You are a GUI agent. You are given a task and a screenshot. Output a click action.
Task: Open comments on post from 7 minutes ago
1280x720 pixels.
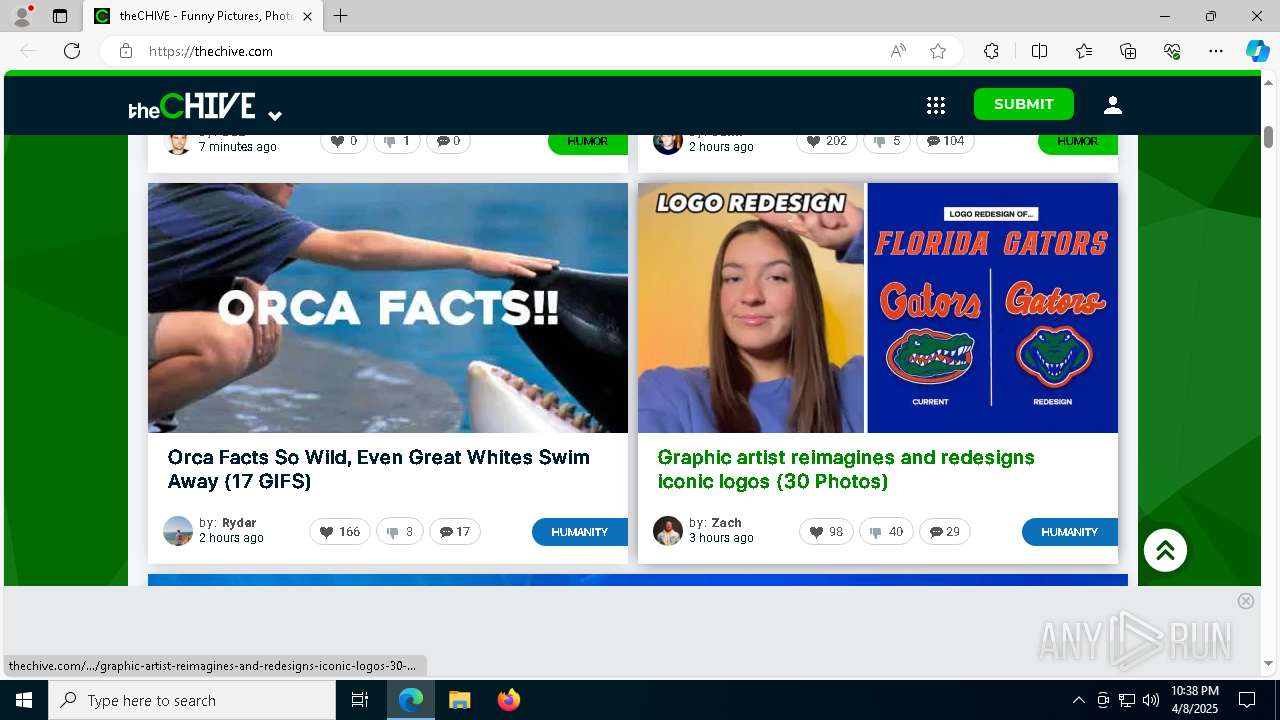pyautogui.click(x=450, y=141)
